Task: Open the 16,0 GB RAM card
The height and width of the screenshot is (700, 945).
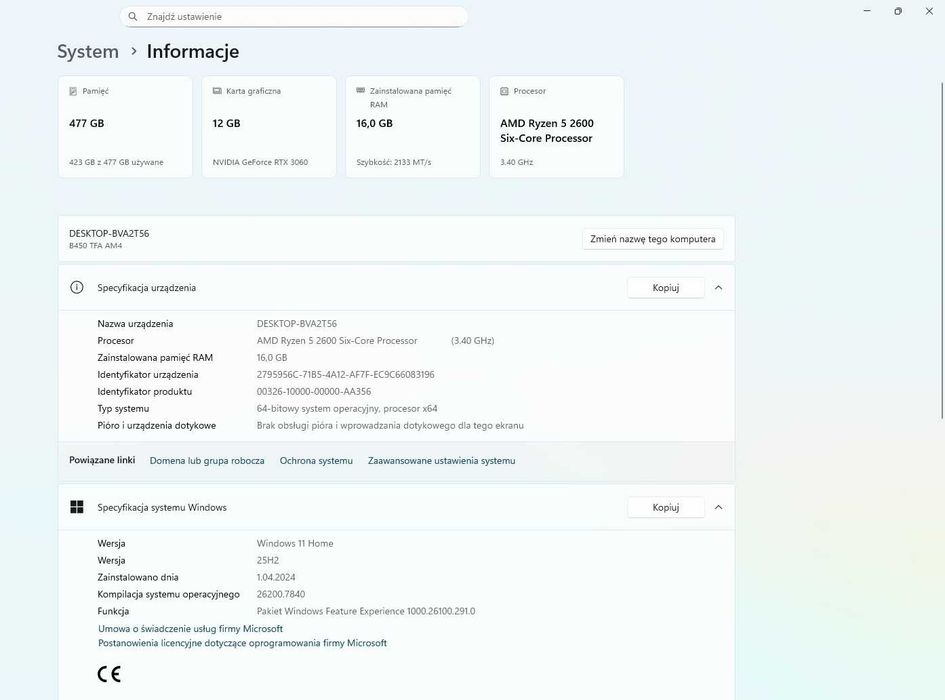Action: pyautogui.click(x=413, y=127)
